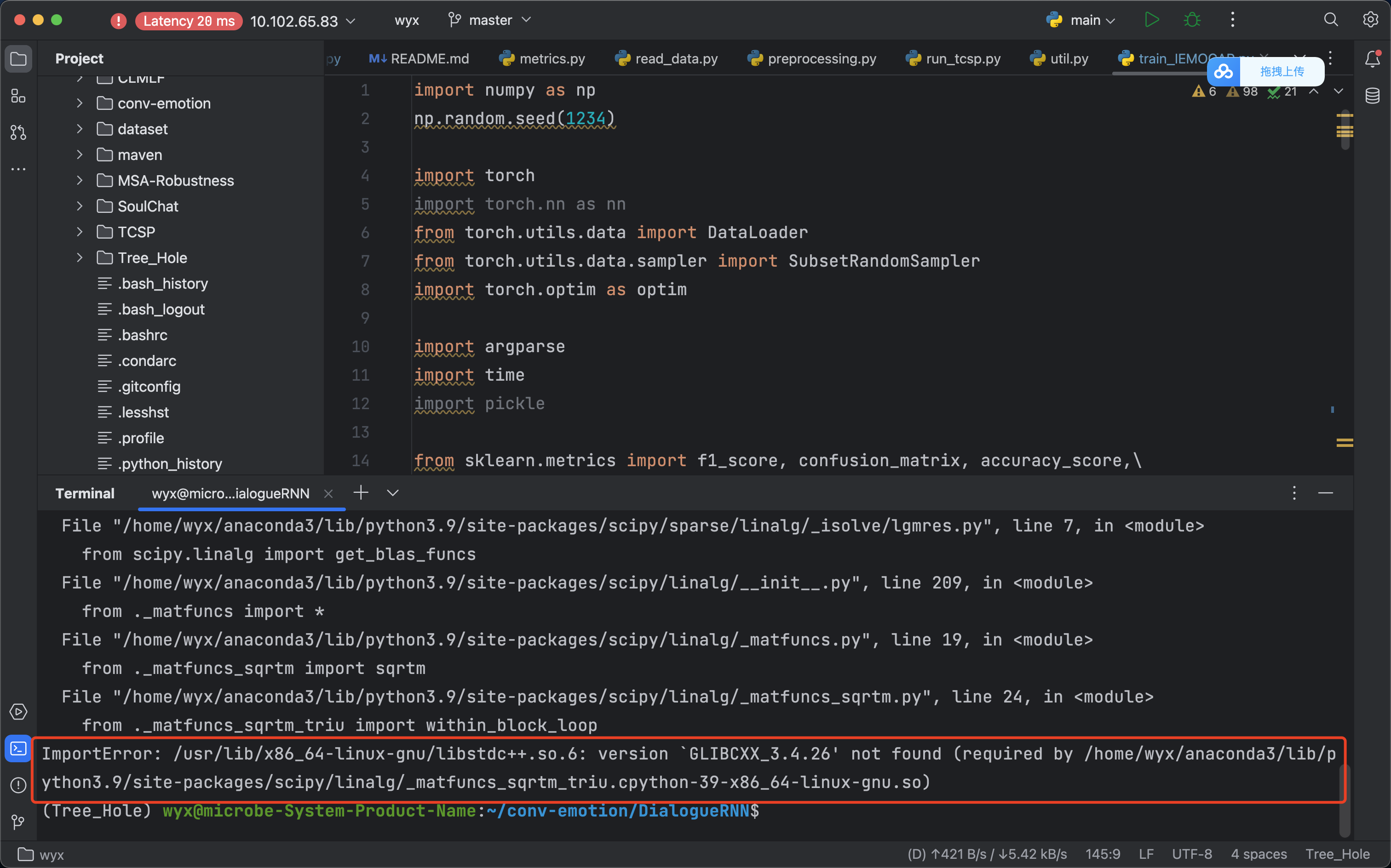
Task: Expand the MSA-Robustness folder
Action: tap(80, 181)
